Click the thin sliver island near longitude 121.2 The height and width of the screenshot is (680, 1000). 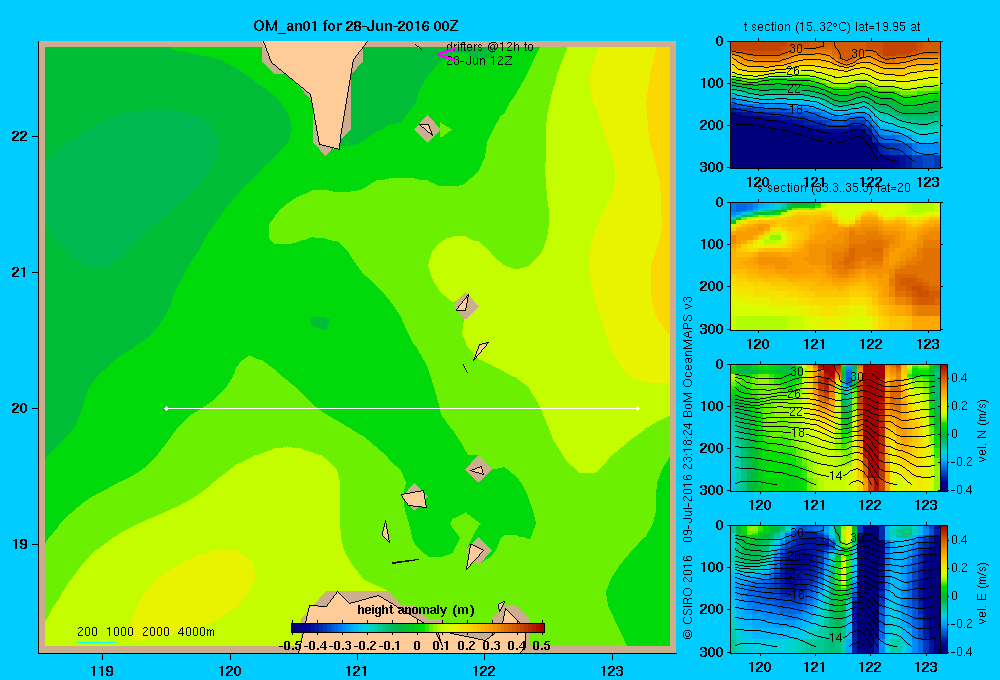pyautogui.click(x=385, y=531)
